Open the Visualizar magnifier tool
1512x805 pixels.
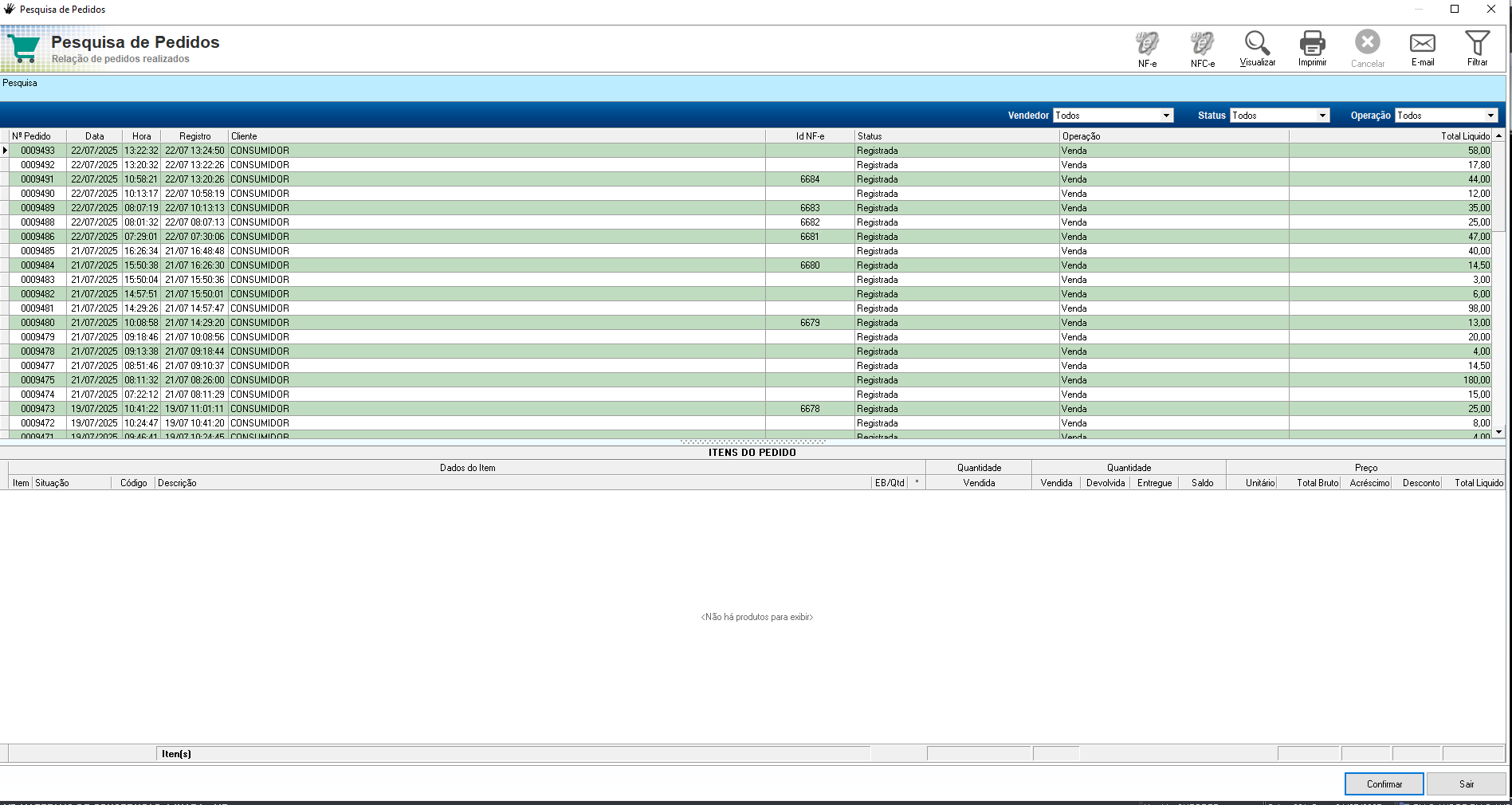pyautogui.click(x=1257, y=49)
